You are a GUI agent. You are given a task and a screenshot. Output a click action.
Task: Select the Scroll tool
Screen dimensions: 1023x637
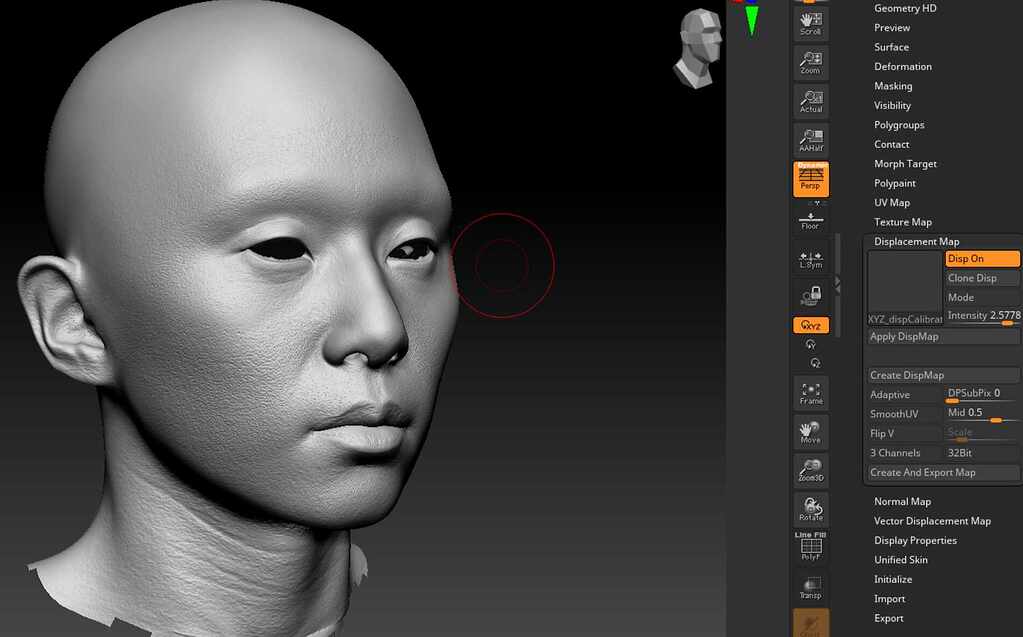810,22
